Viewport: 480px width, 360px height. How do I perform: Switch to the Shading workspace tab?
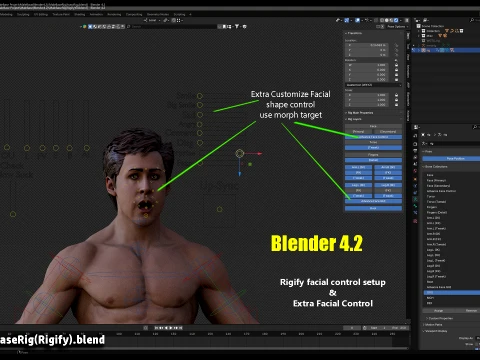(x=79, y=14)
